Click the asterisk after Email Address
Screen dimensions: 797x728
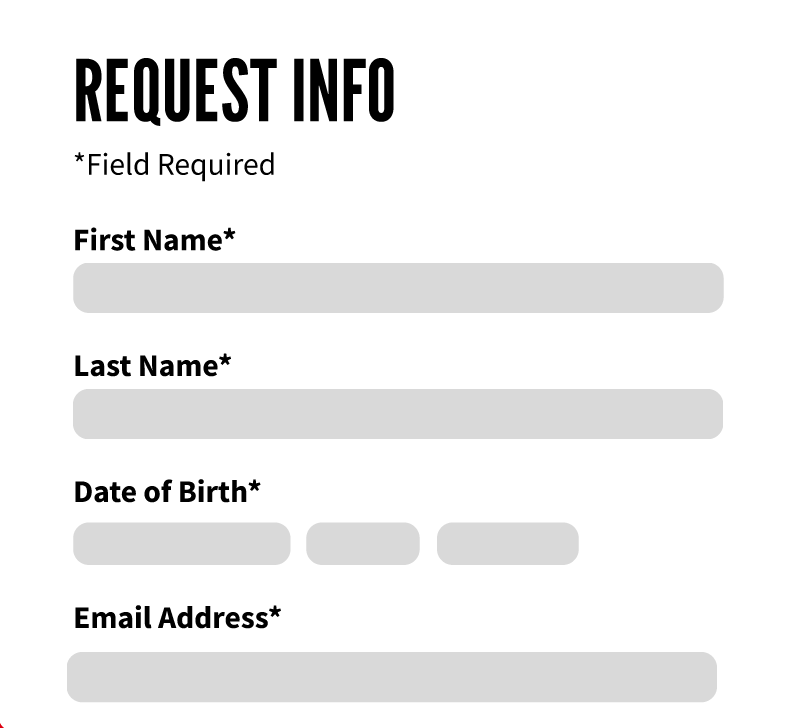[275, 614]
